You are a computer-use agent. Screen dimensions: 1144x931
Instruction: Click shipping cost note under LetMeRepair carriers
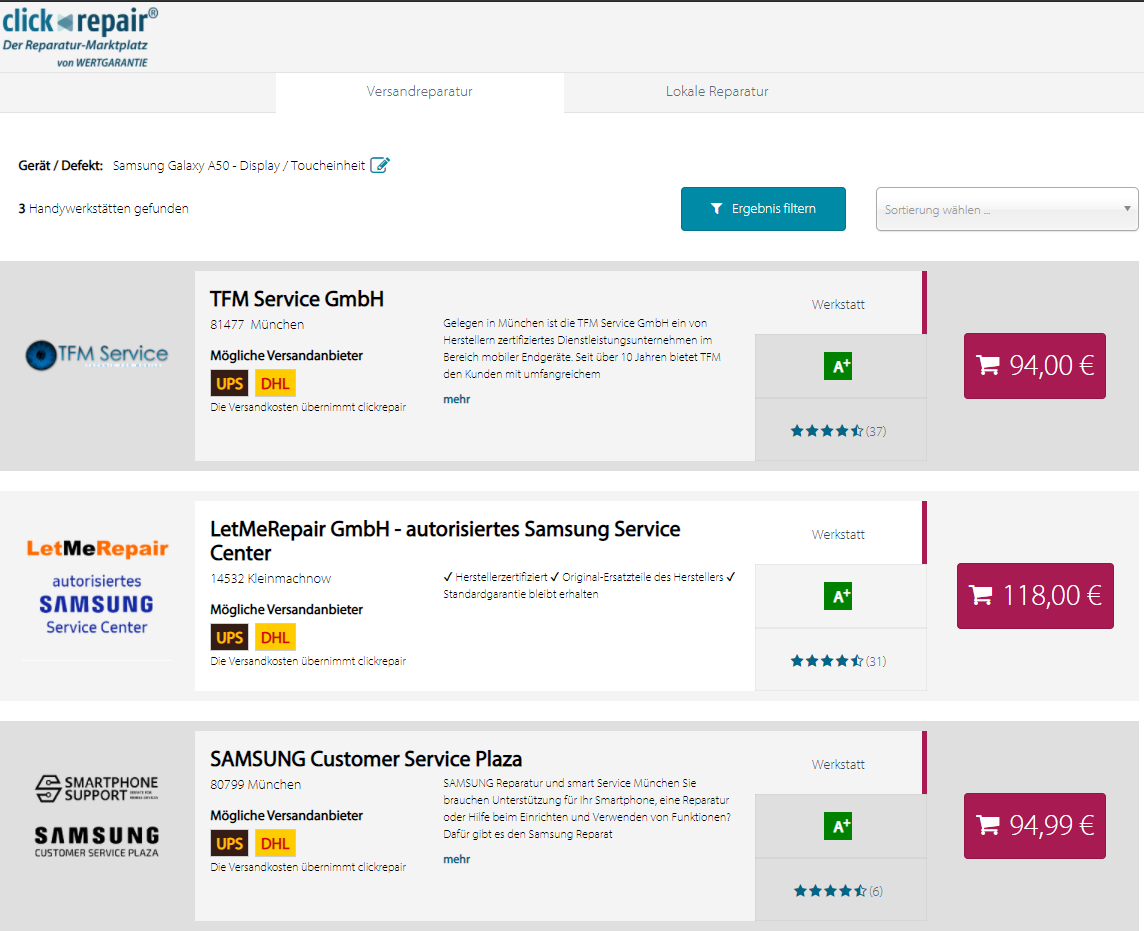point(308,661)
